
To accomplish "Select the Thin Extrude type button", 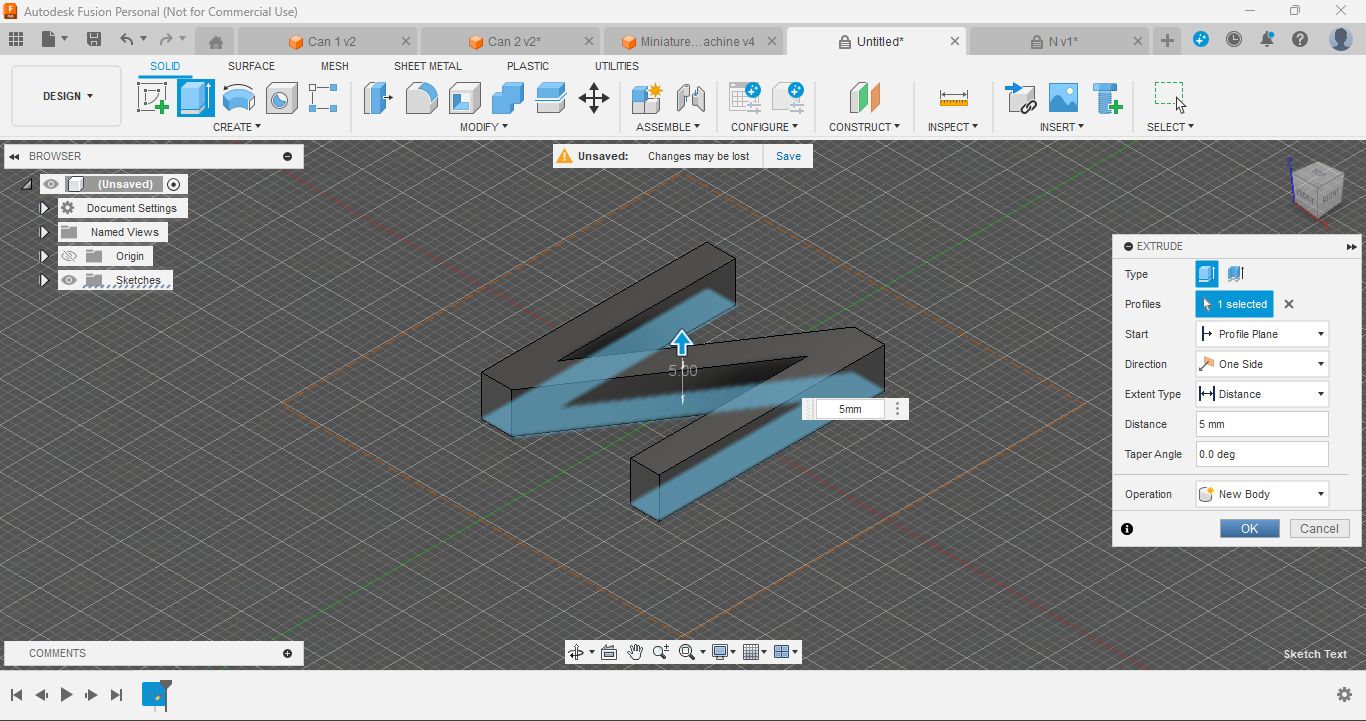I will (1236, 274).
